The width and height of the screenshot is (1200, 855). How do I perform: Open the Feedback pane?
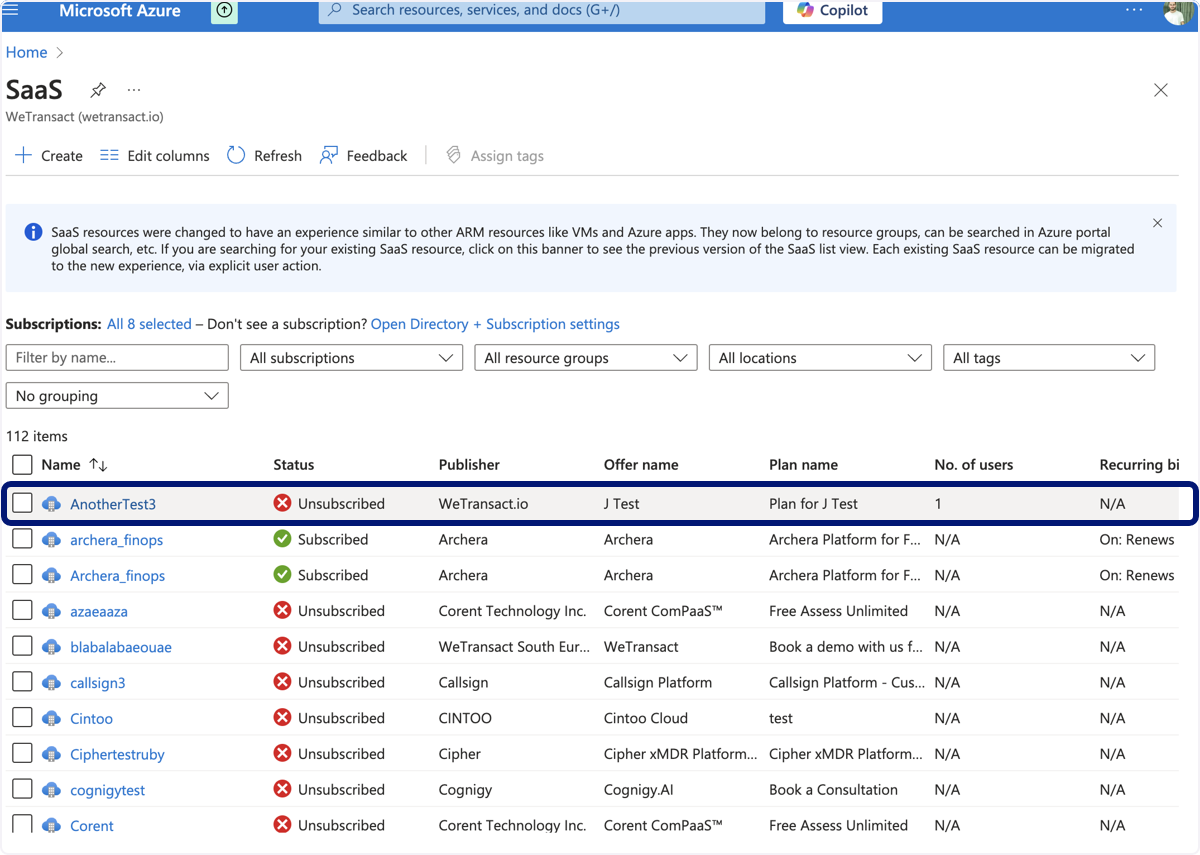click(363, 156)
